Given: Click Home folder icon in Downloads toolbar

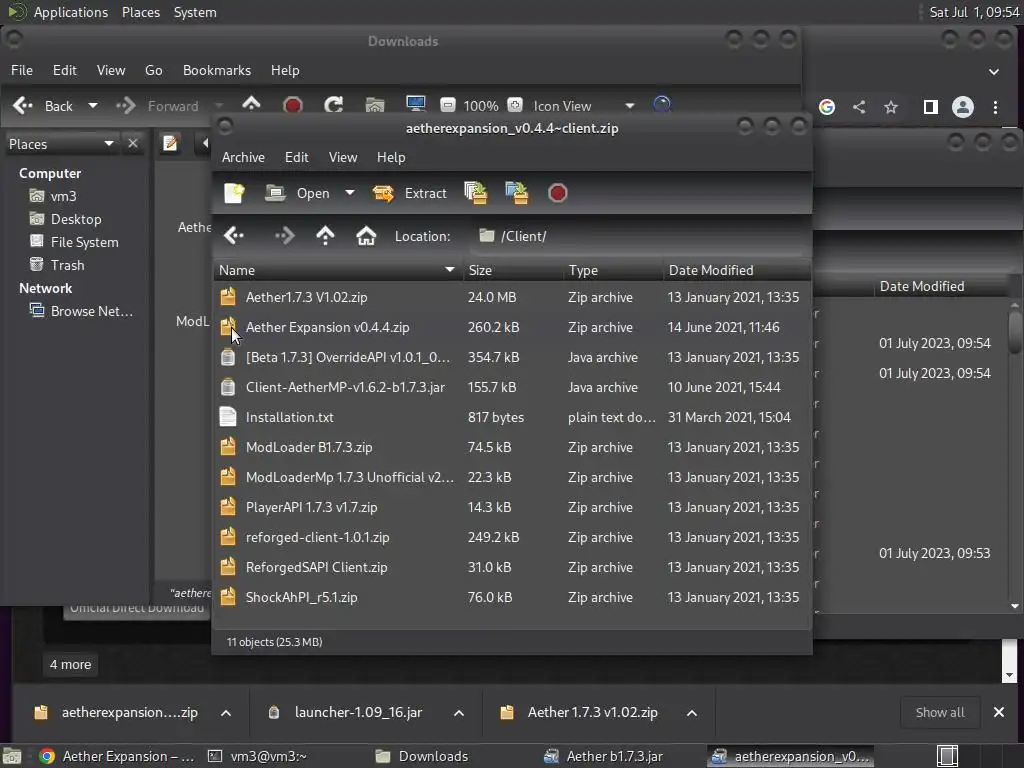Looking at the screenshot, I should coord(375,105).
